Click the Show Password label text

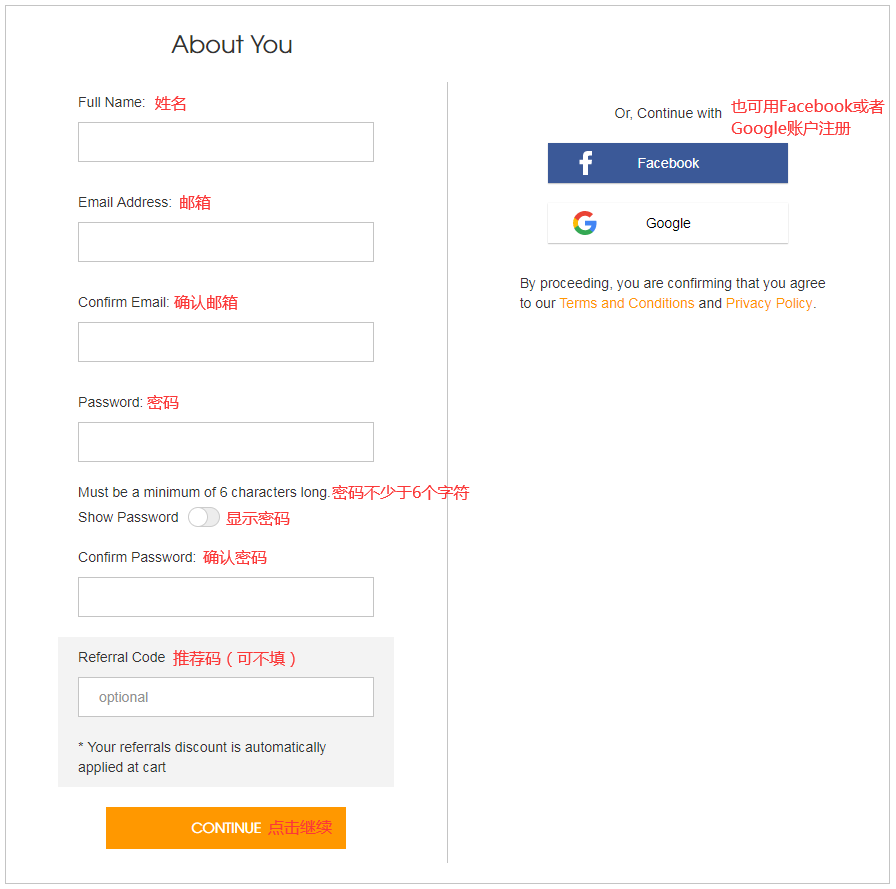pyautogui.click(x=128, y=517)
